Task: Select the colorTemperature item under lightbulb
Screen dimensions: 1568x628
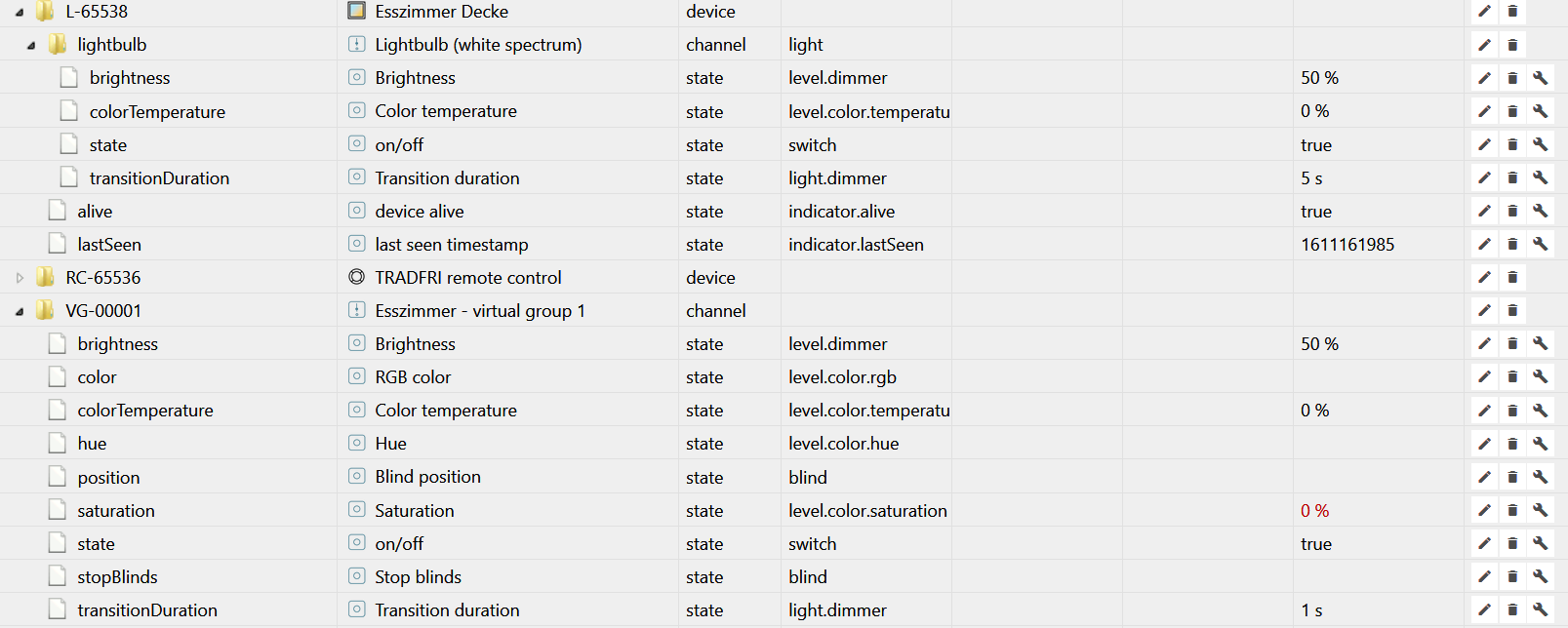Action: click(x=156, y=112)
